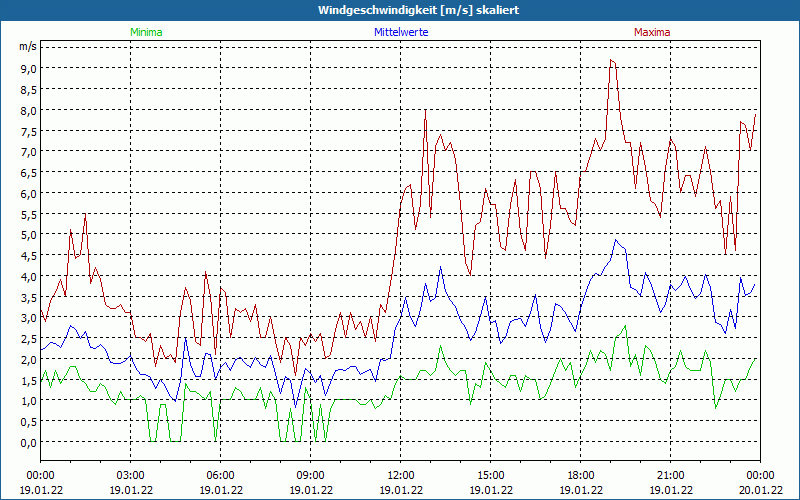Image resolution: width=800 pixels, height=500 pixels.
Task: Click the "8,5" y-axis value
Action: click(x=29, y=89)
